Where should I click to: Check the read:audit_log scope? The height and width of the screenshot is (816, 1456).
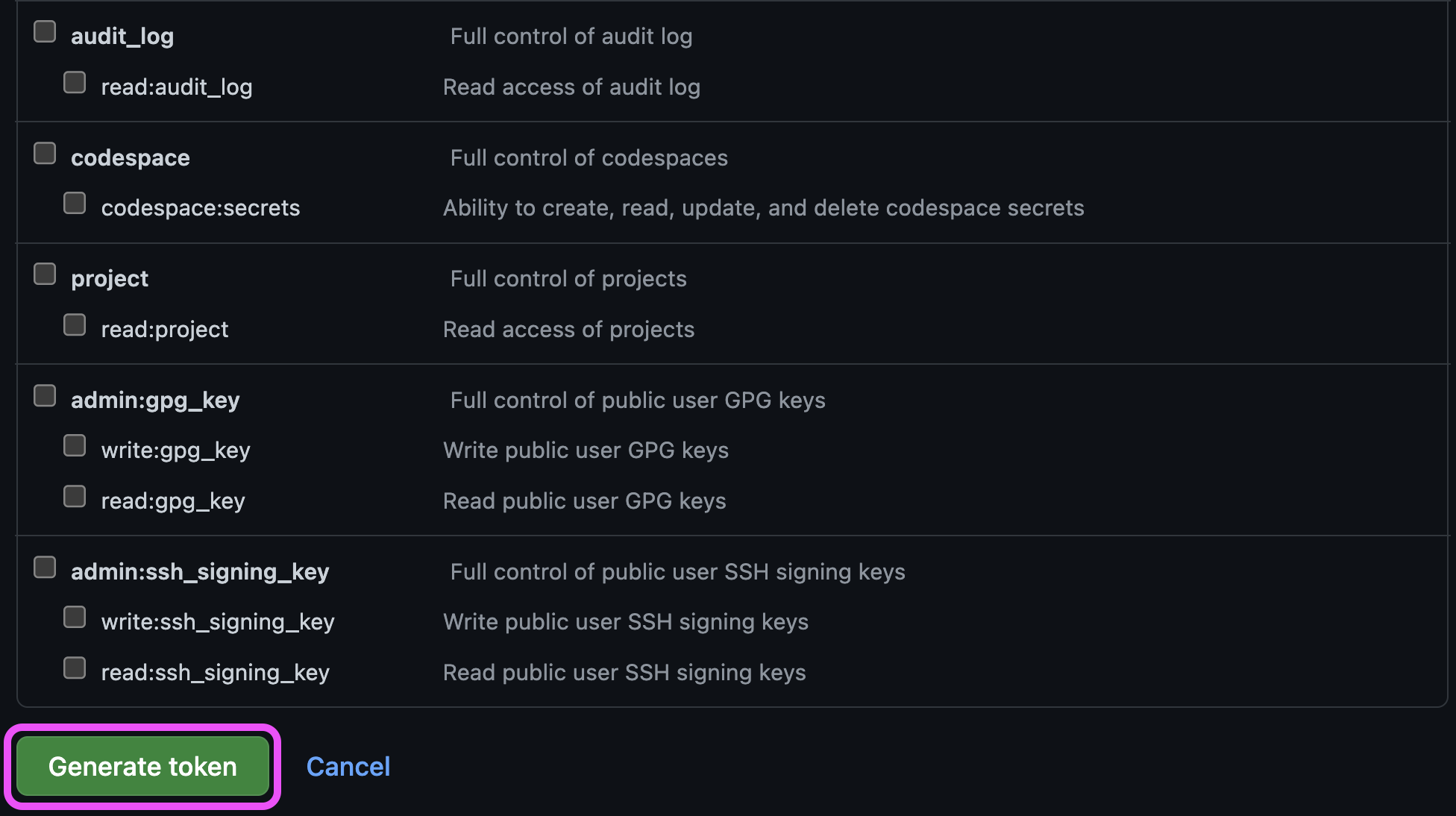coord(75,82)
